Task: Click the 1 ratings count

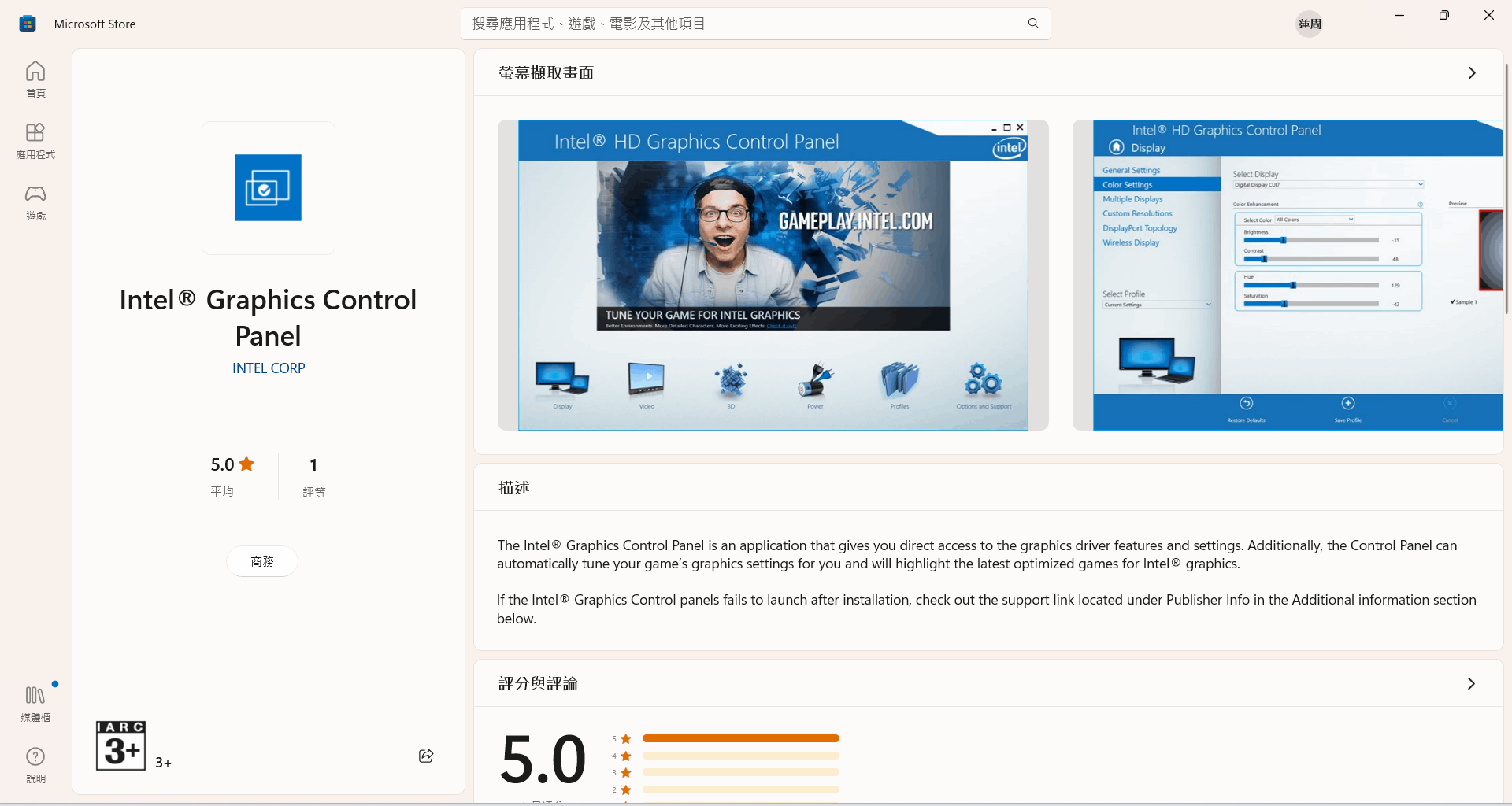Action: pos(313,476)
